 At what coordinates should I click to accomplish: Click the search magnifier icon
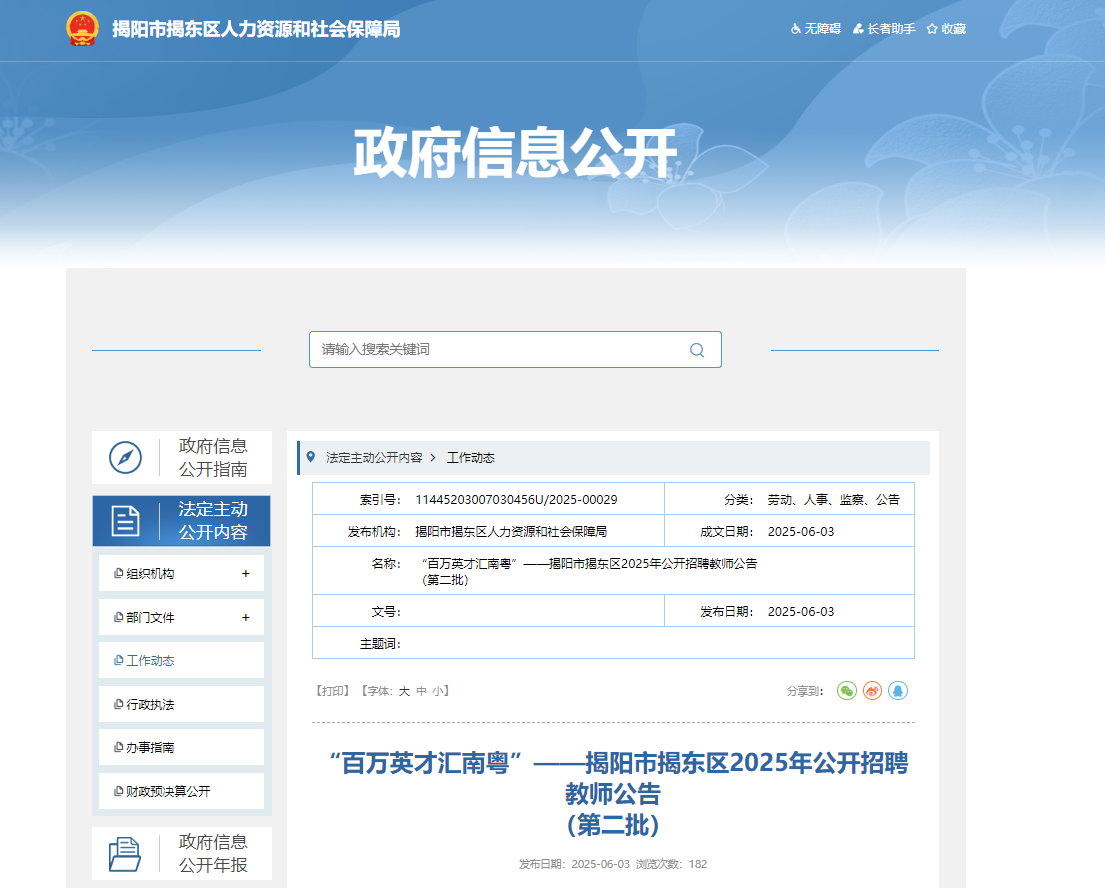697,350
